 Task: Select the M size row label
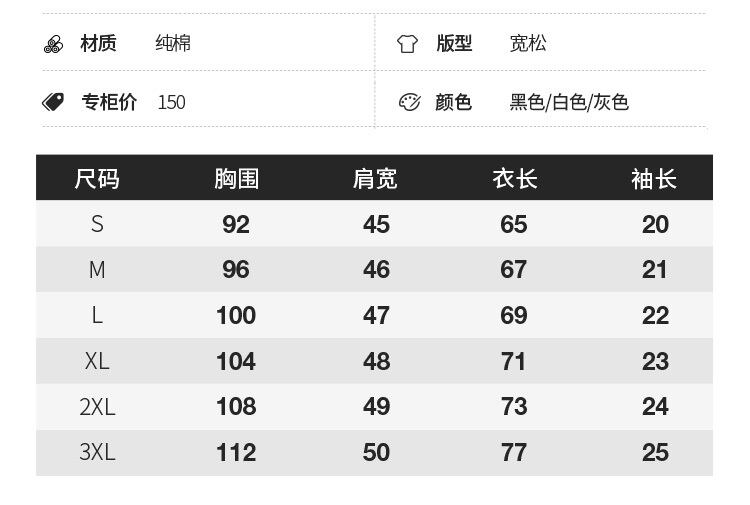click(97, 270)
